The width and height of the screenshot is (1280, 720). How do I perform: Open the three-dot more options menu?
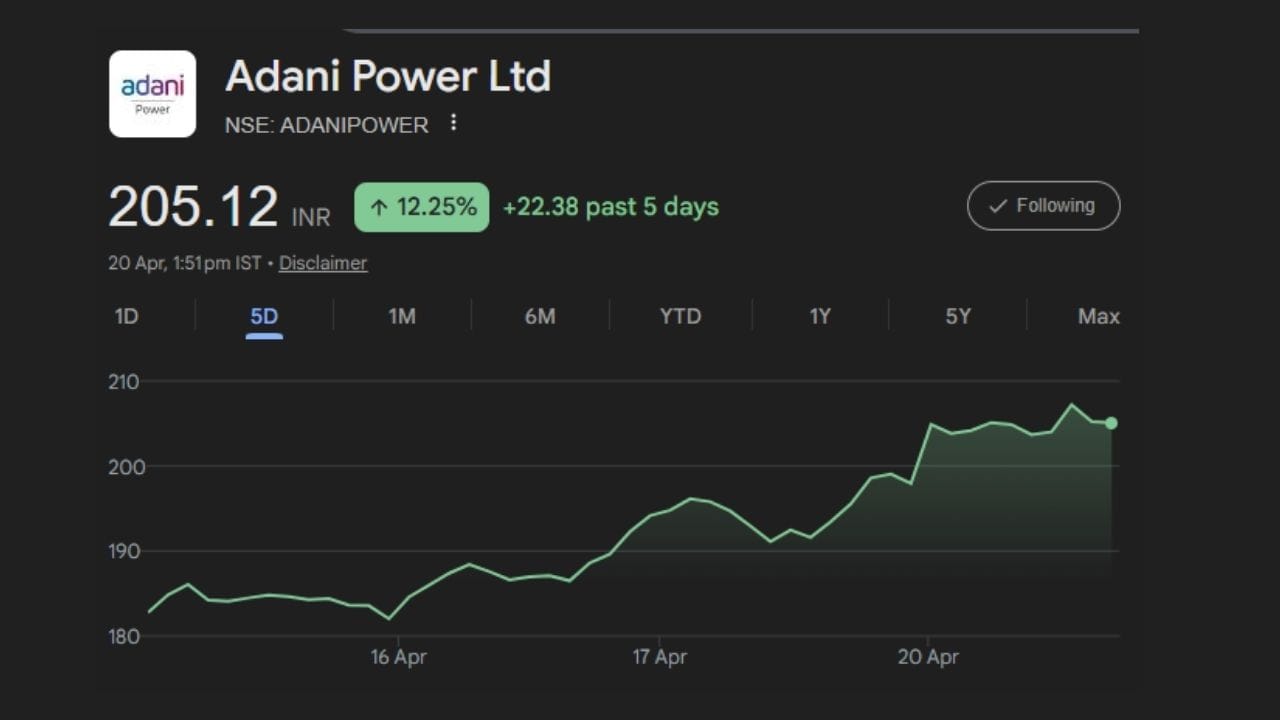point(453,123)
